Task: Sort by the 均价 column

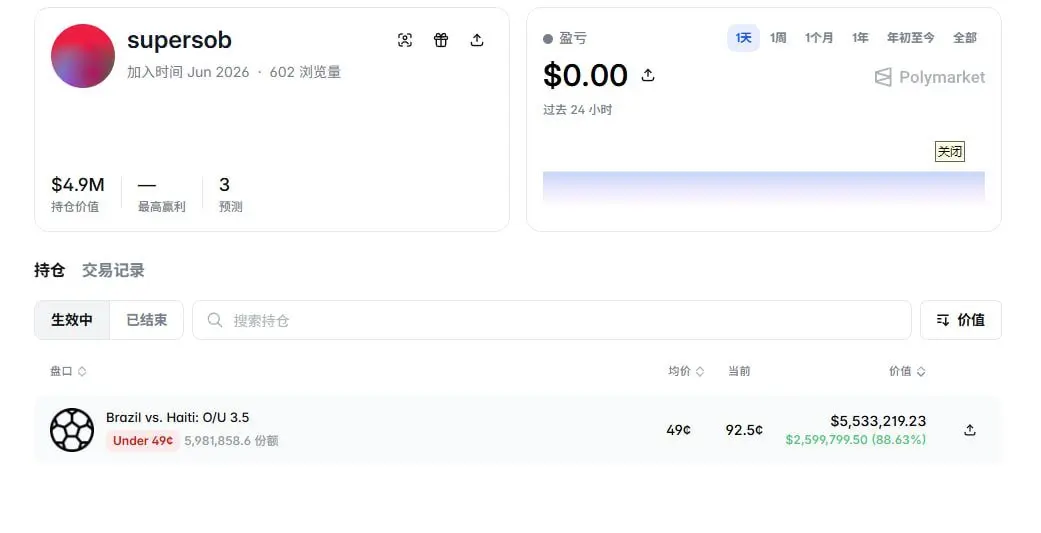Action: point(686,371)
